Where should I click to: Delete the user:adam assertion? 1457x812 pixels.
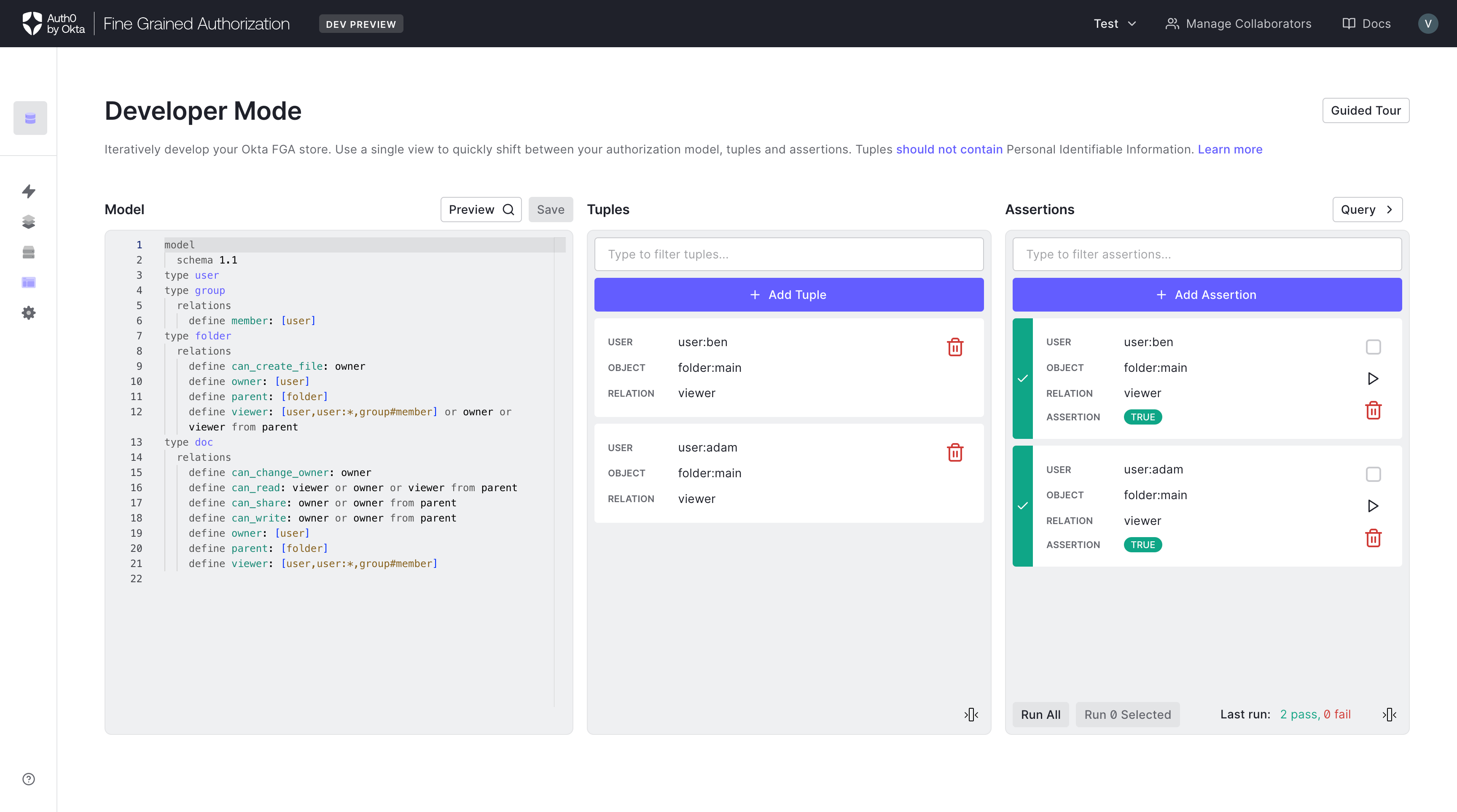(x=1373, y=538)
